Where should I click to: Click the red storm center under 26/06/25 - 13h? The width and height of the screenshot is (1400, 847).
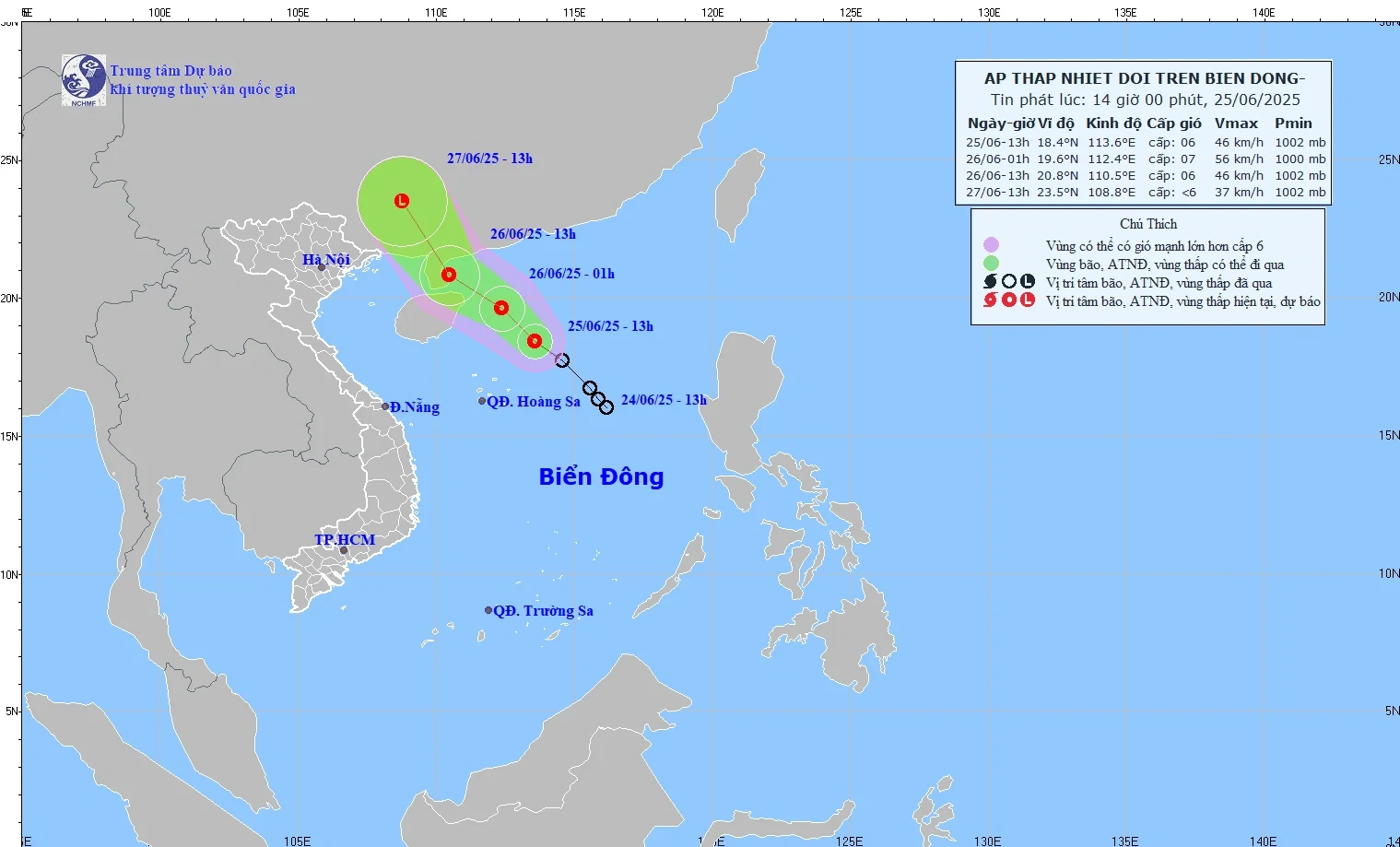pos(449,275)
